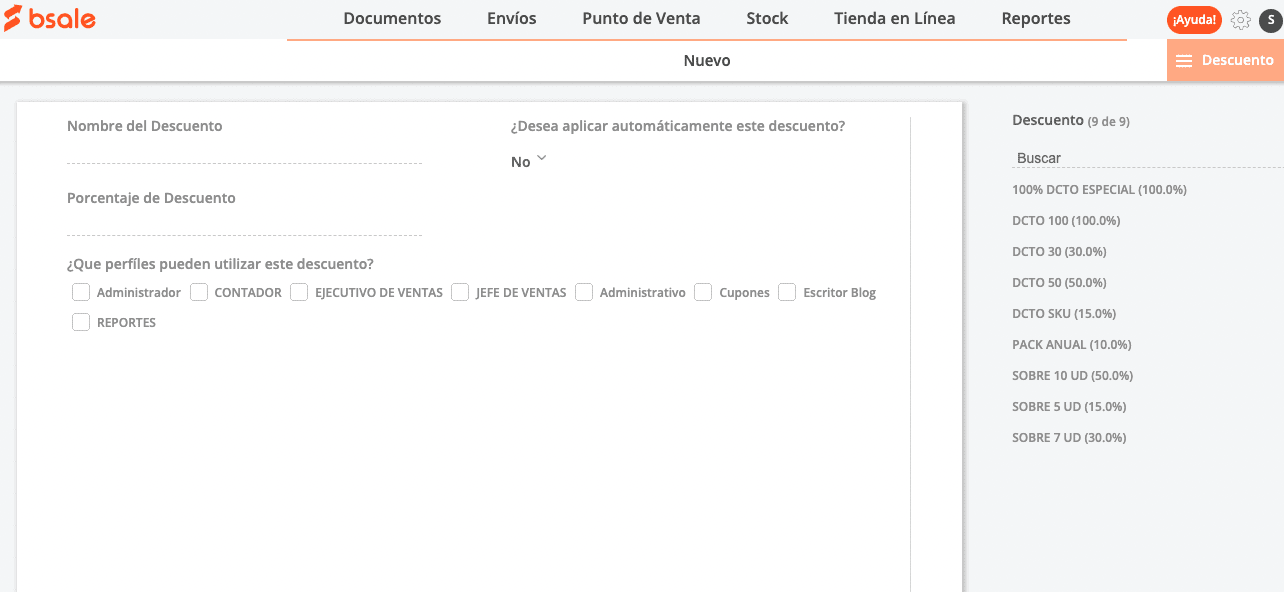
Task: Enable the CONTADOR profile checkbox
Action: [199, 293]
